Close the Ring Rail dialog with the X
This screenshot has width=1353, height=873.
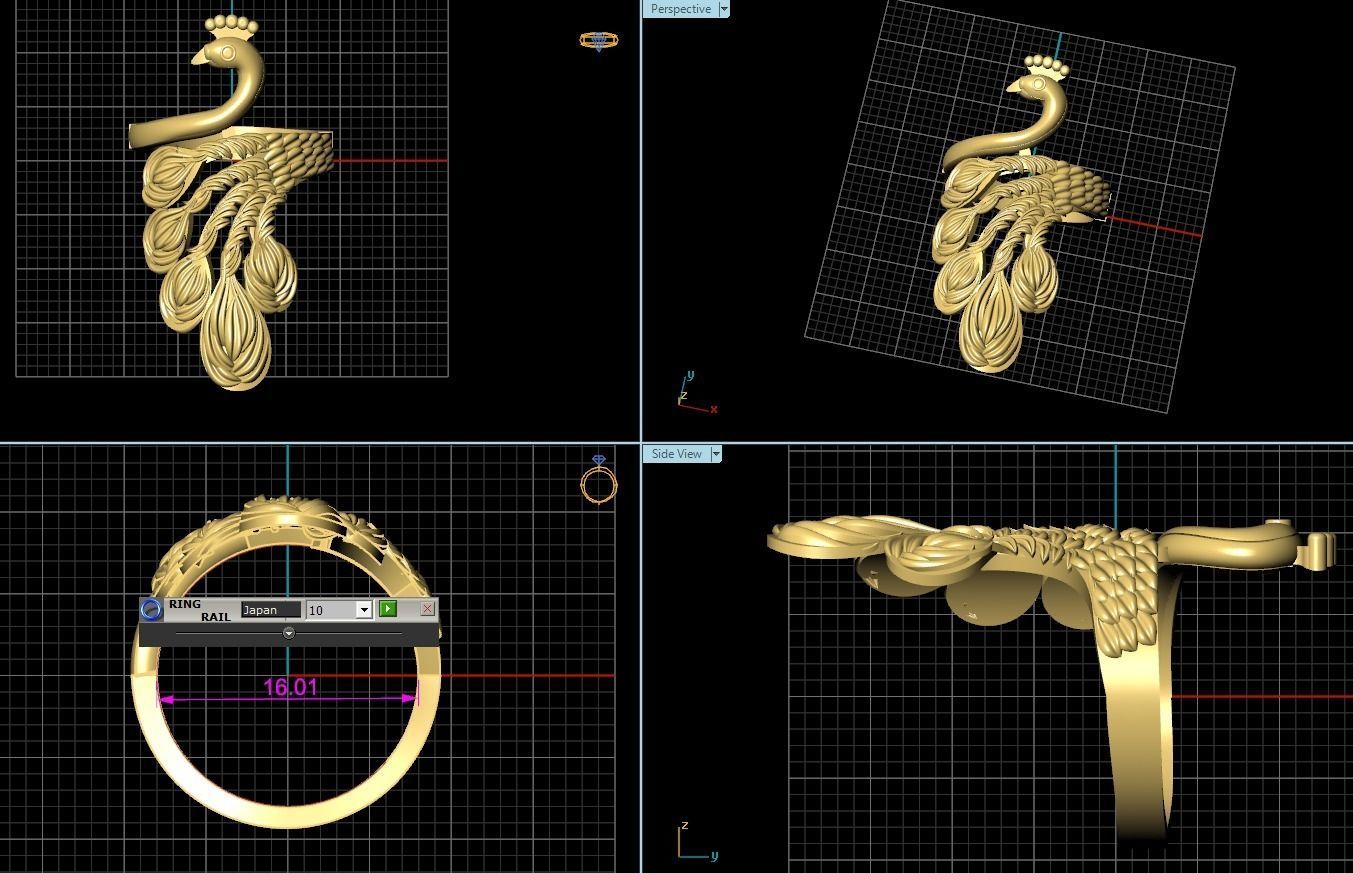point(428,608)
